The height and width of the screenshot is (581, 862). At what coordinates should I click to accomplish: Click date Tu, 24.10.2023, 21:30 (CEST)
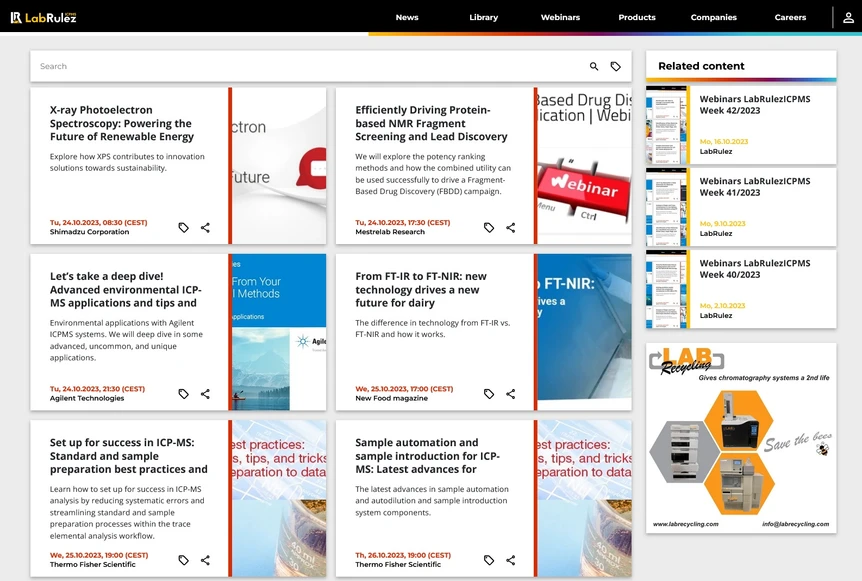[x=97, y=389]
